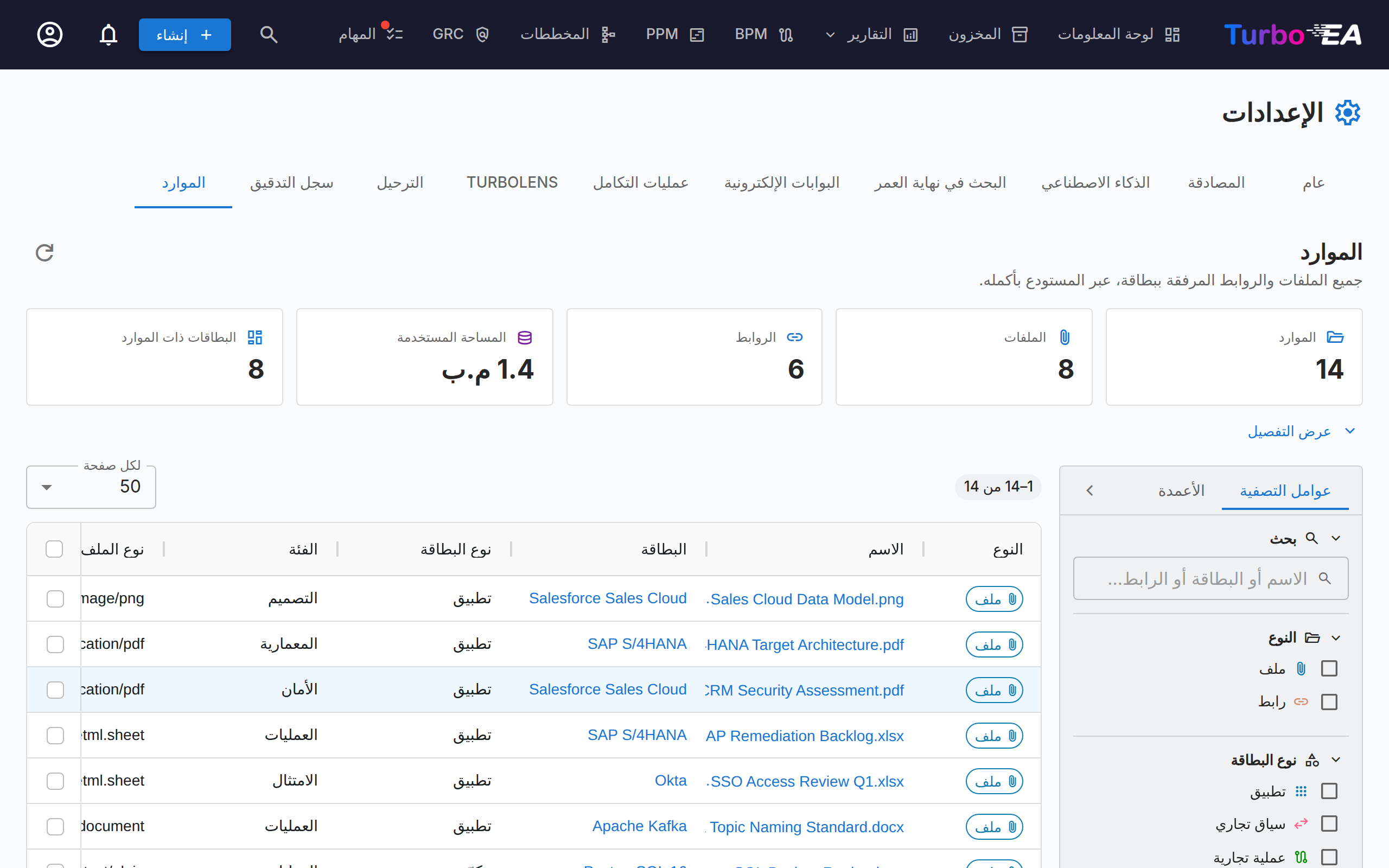The height and width of the screenshot is (868, 1389).
Task: Expand the عرض التفصيل section
Action: click(x=1302, y=431)
